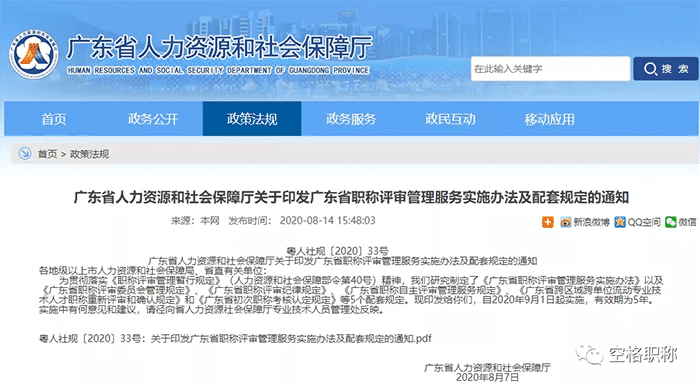Viewport: 700px width, 385px height.
Task: Click the Guangdong HRSS department logo emblem
Action: pos(34,54)
